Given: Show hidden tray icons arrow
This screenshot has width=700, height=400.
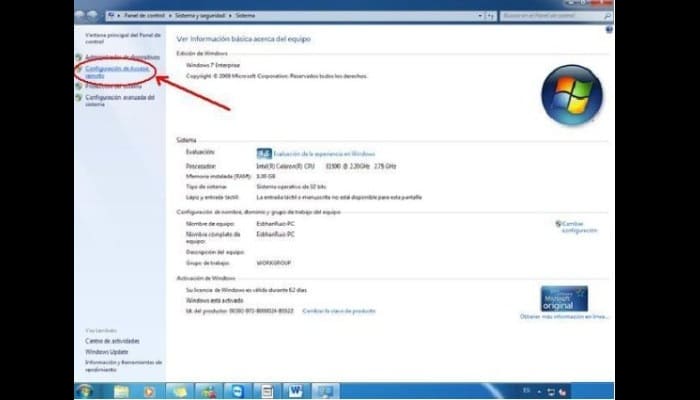Looking at the screenshot, I should [539, 392].
